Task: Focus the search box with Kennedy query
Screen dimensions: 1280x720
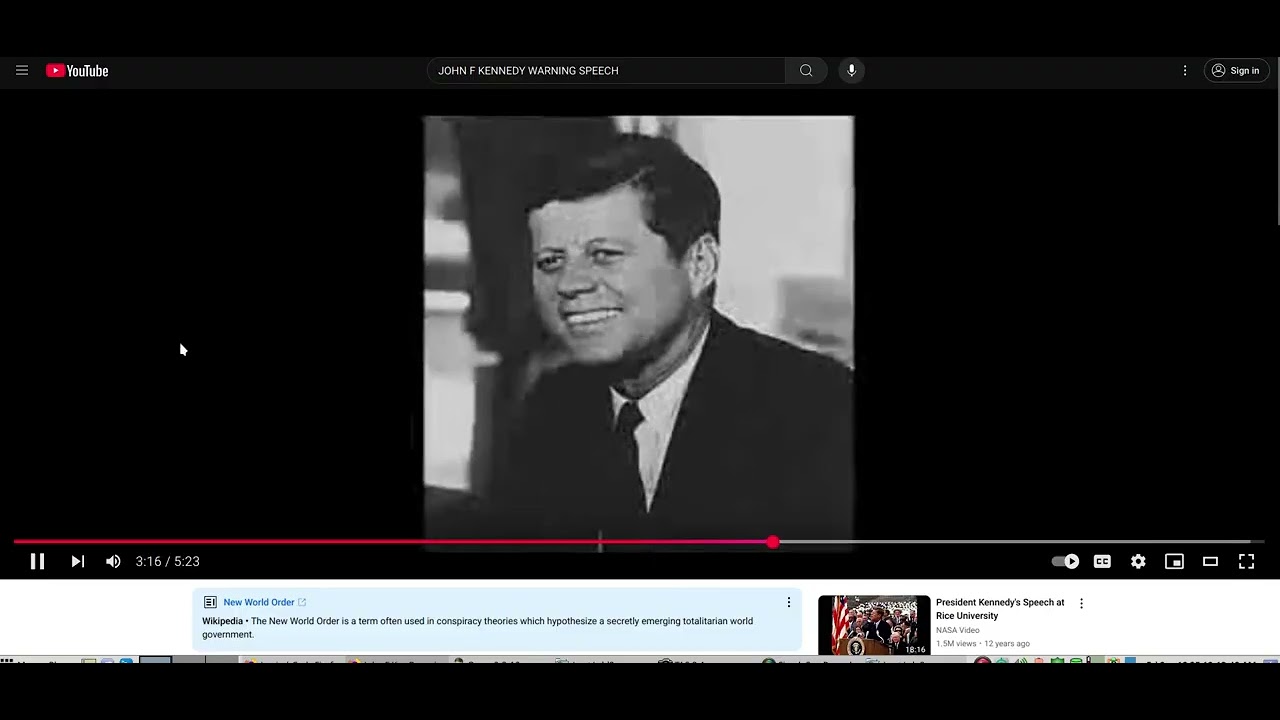Action: (x=606, y=70)
